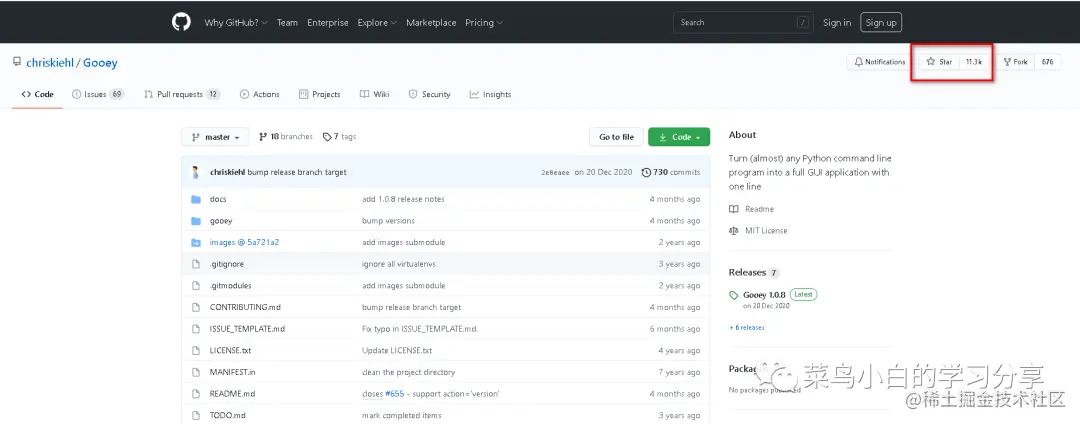Expand the Why GitHub? menu
The width and height of the screenshot is (1080, 424).
pos(236,23)
